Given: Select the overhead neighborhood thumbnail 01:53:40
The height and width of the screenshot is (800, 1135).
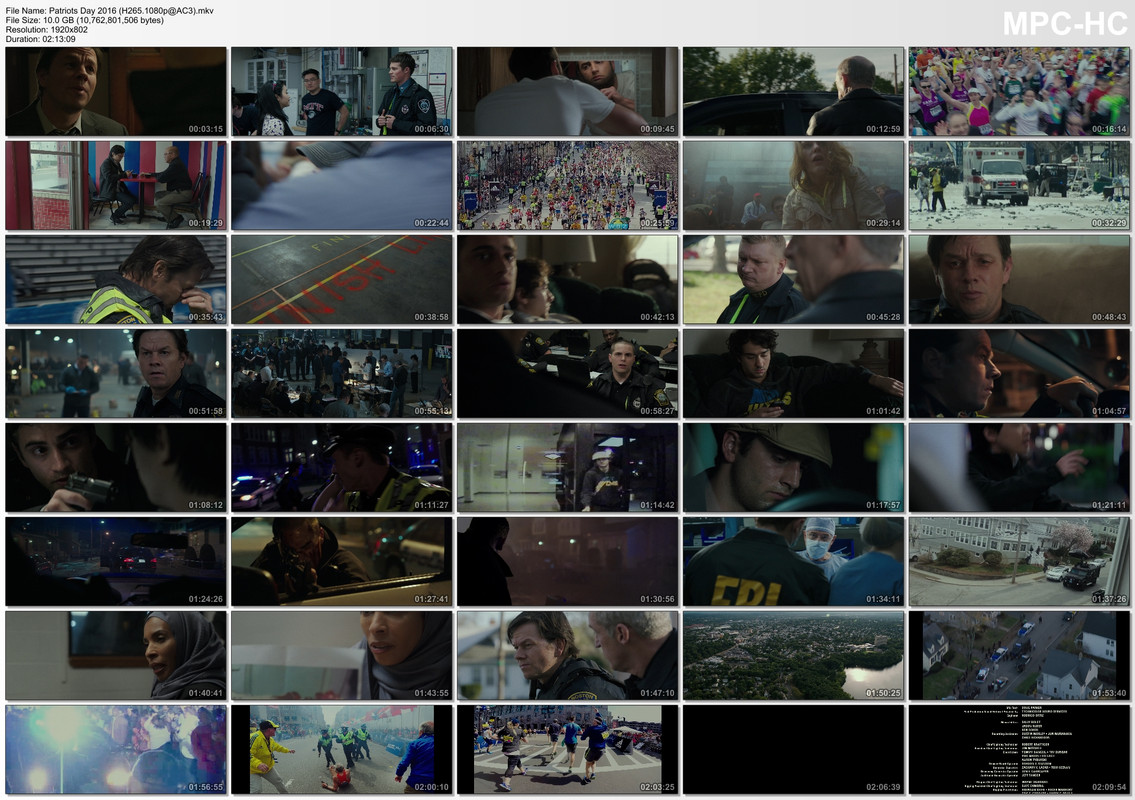Looking at the screenshot, I should coord(1019,655).
